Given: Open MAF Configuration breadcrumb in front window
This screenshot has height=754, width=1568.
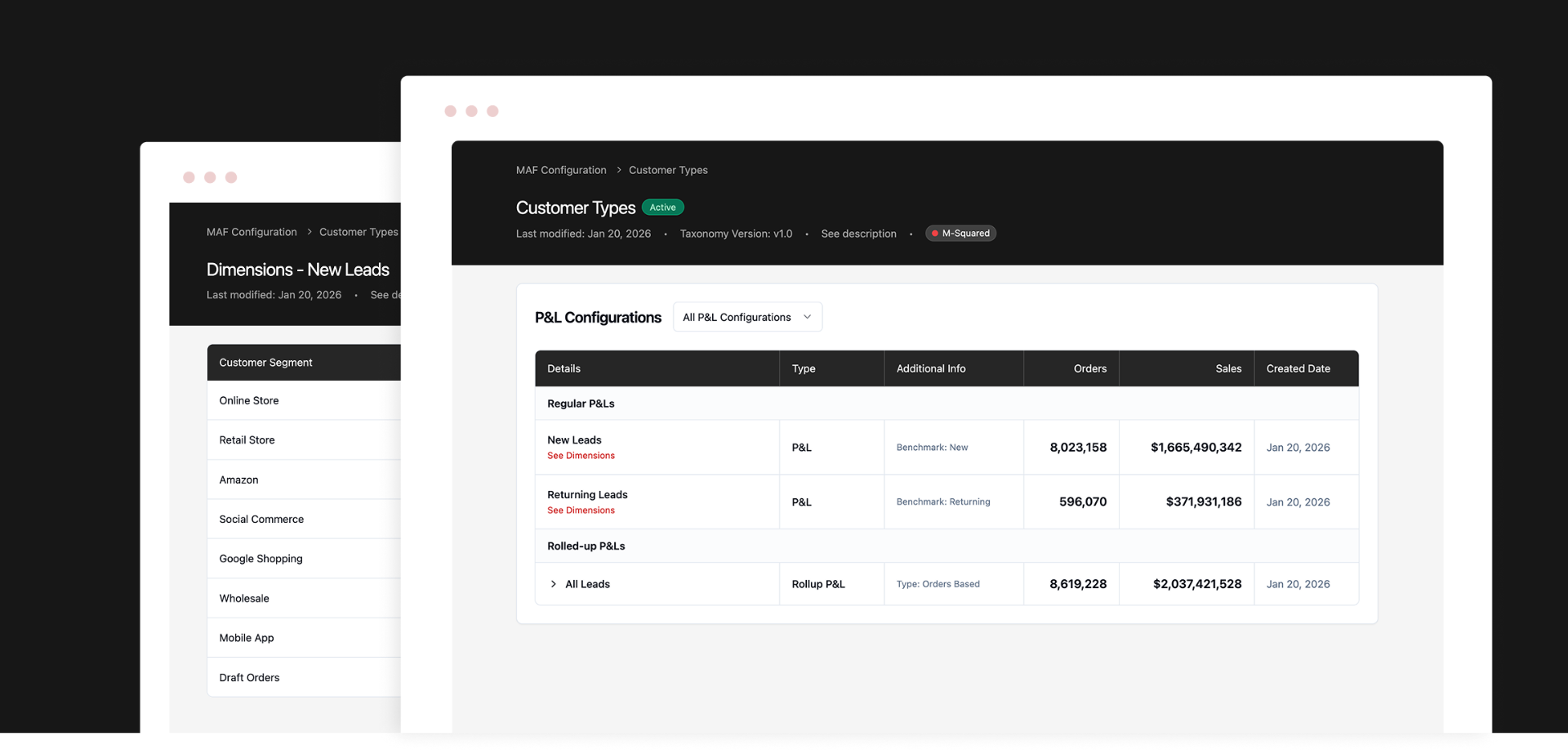Looking at the screenshot, I should pyautogui.click(x=561, y=170).
